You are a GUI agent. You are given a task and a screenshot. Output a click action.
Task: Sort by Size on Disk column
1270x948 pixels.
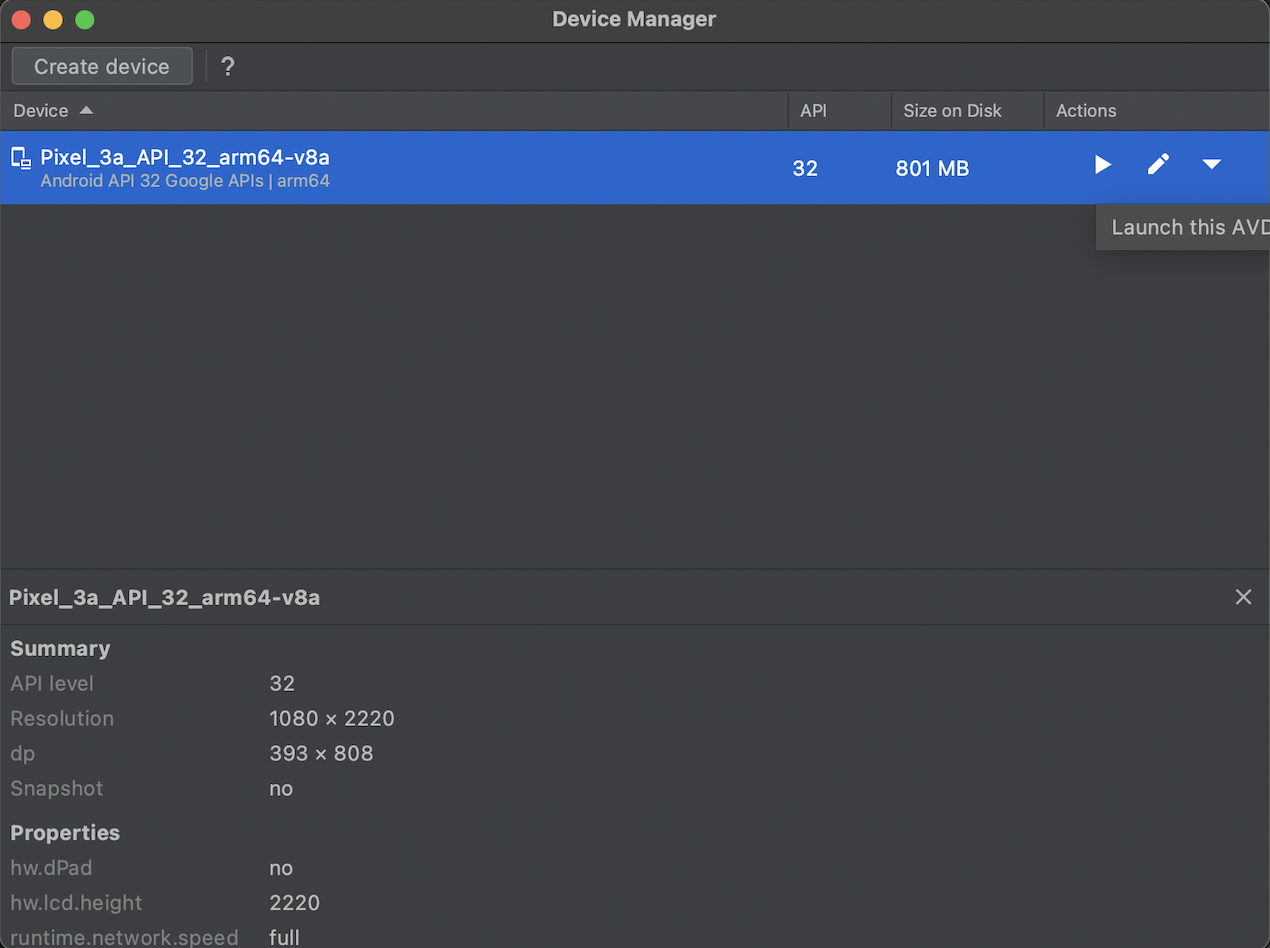967,111
